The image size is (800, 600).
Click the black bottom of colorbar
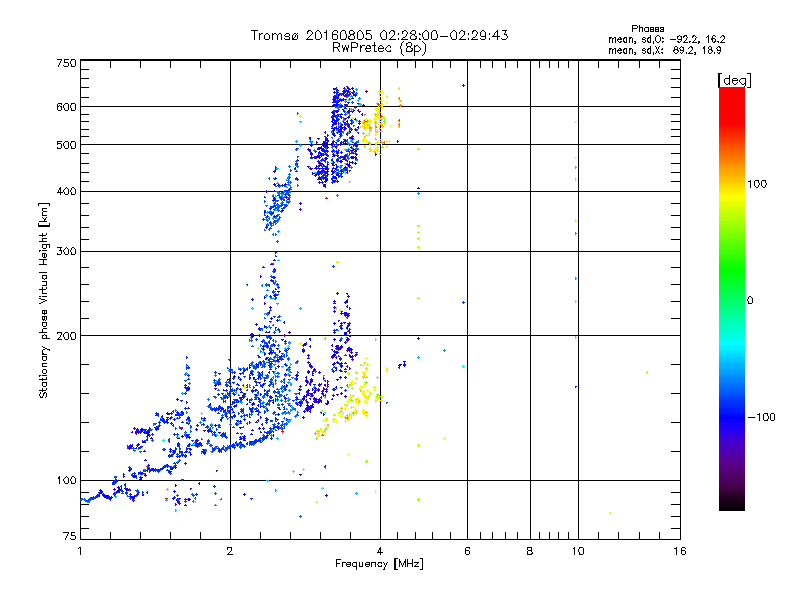pyautogui.click(x=732, y=504)
